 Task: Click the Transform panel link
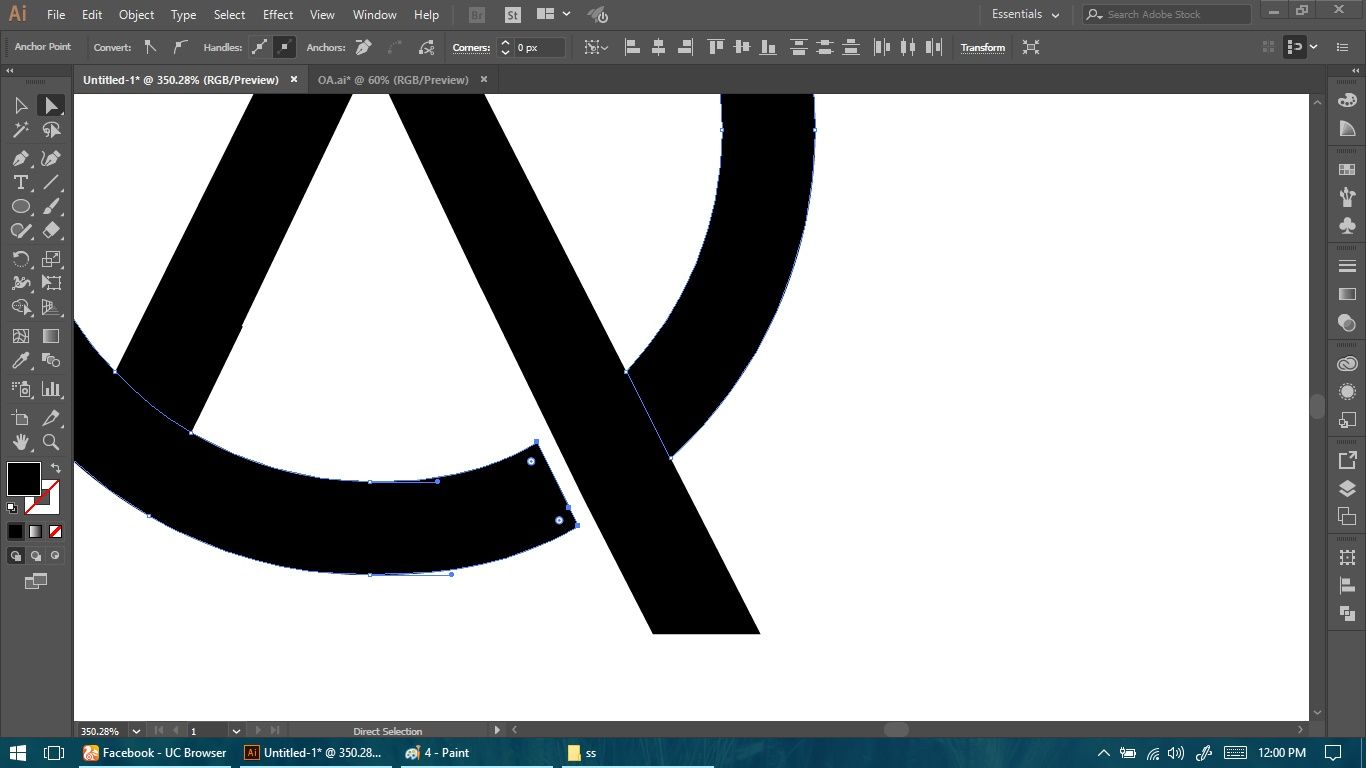click(x=983, y=48)
